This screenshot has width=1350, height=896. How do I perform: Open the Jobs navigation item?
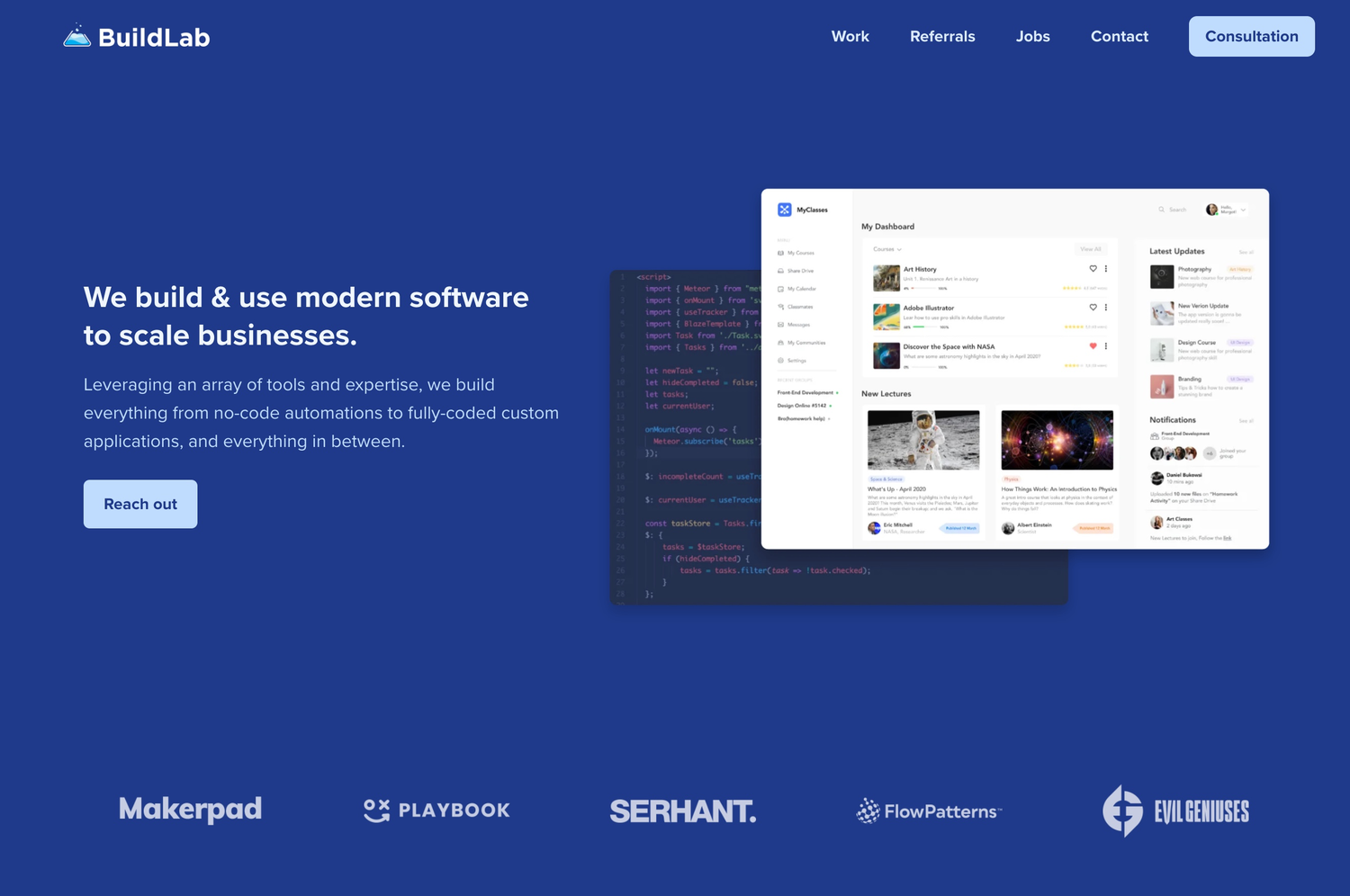tap(1032, 36)
